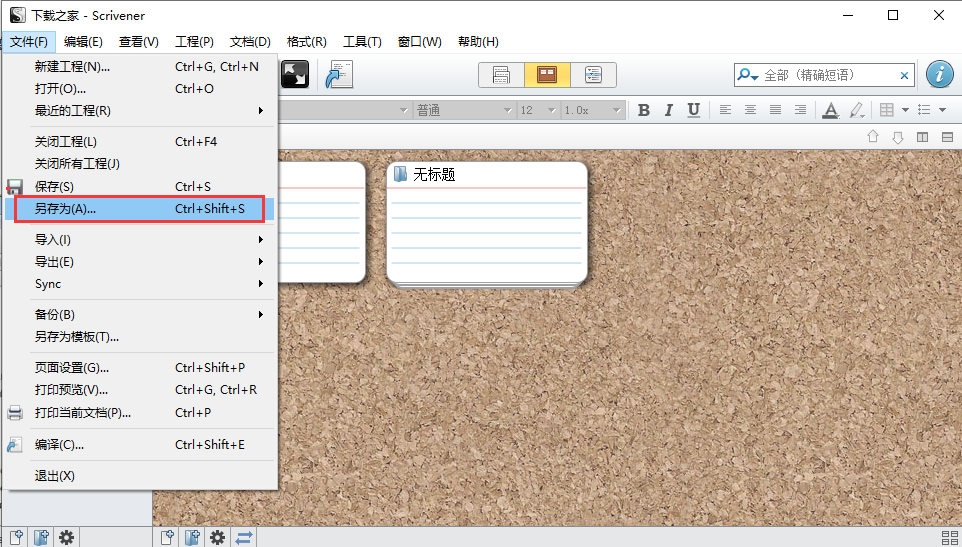Toggle corkboard auto-load selection arrows
The width and height of the screenshot is (962, 547).
[244, 538]
